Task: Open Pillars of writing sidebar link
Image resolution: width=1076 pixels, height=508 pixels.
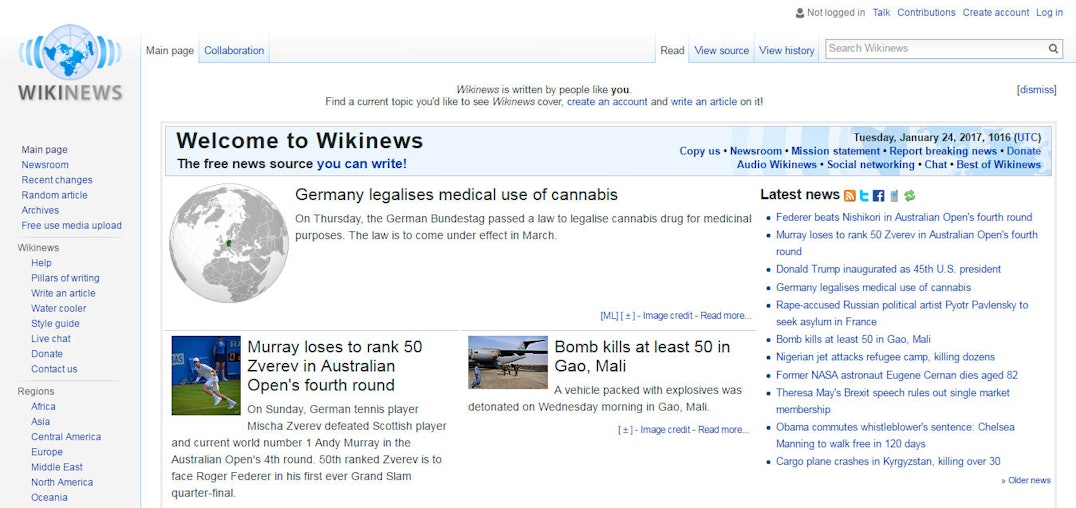Action: (x=65, y=278)
